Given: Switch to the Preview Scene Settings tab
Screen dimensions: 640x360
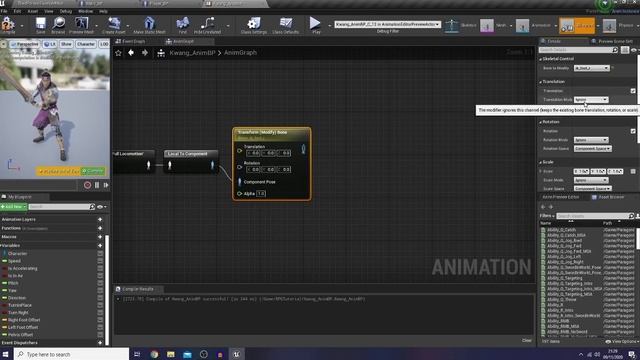Looking at the screenshot, I should pos(612,41).
